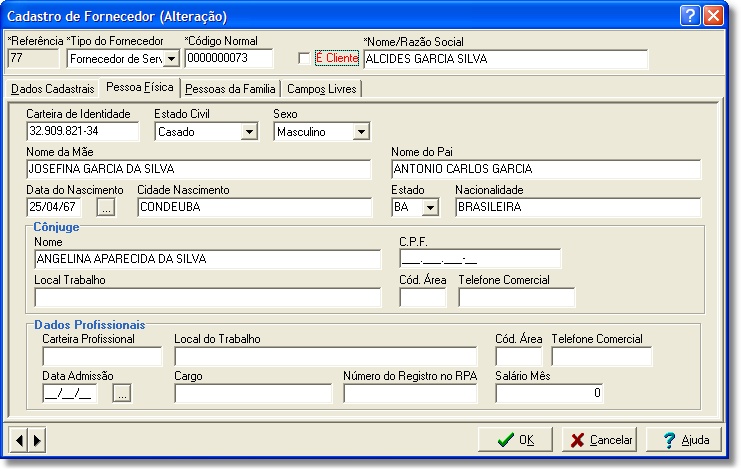Go to next record arrow

pos(37,440)
